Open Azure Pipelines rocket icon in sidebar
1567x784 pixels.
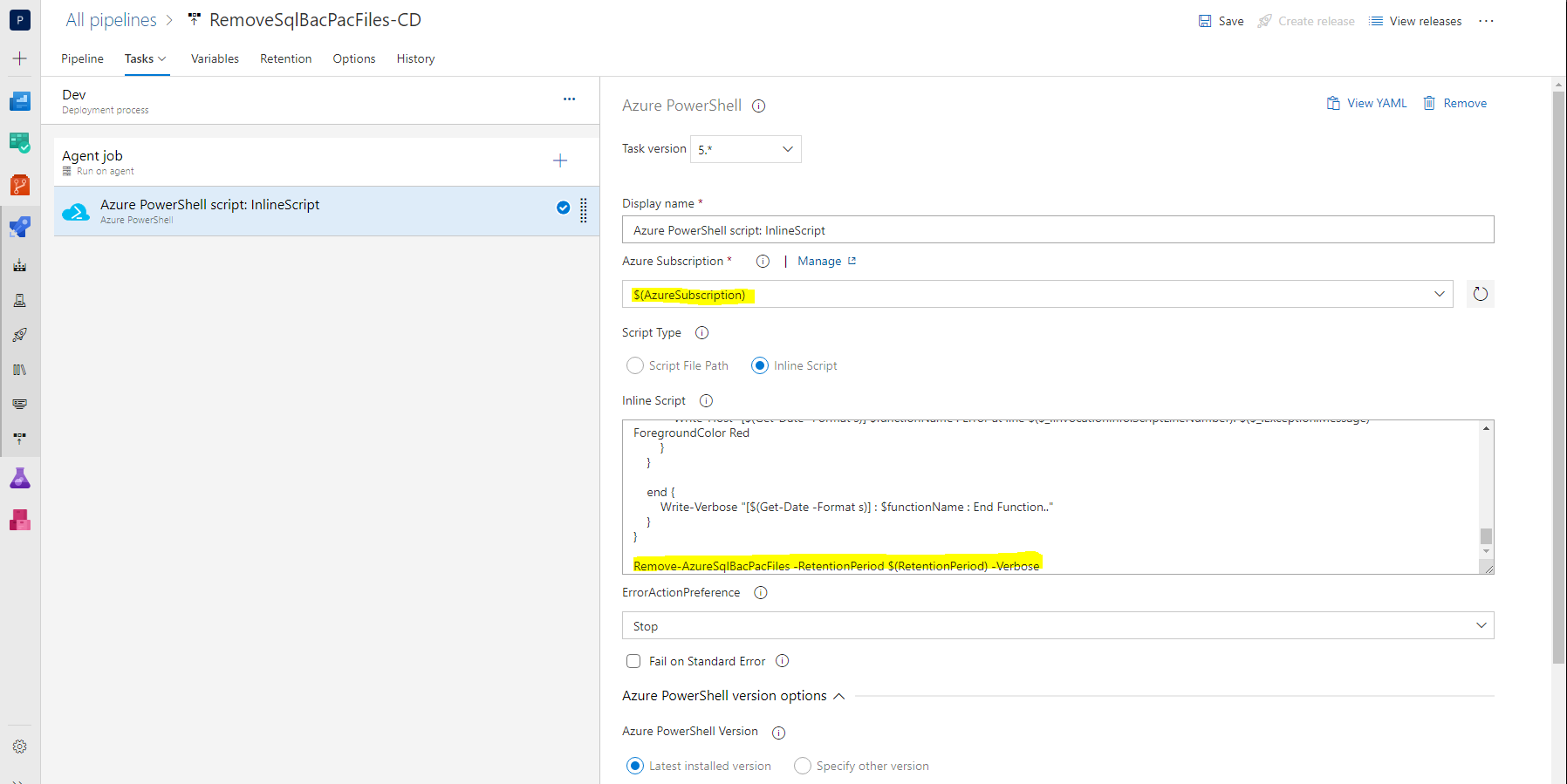(x=19, y=227)
